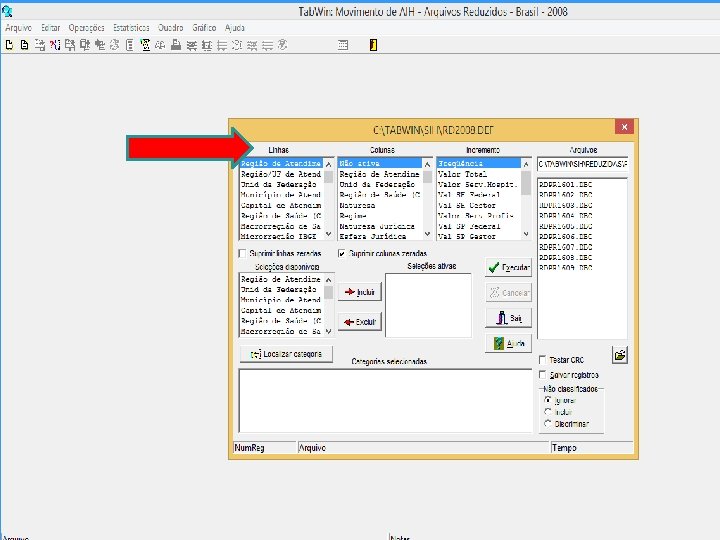Select file RDPR1609.DBC in Arquivos list
Screen dimensions: 720x540
point(566,268)
